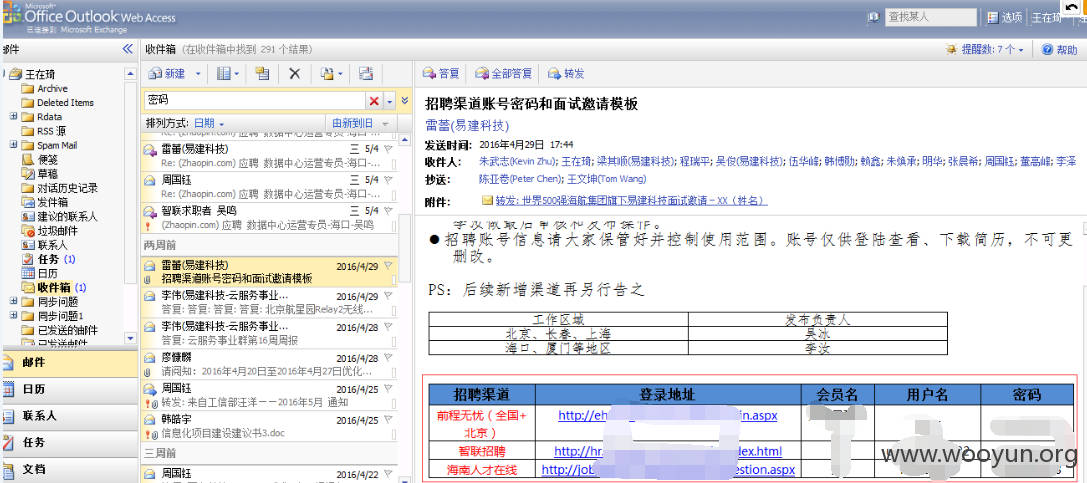Flag the 智联求职者 吴鸣 message

coord(388,210)
